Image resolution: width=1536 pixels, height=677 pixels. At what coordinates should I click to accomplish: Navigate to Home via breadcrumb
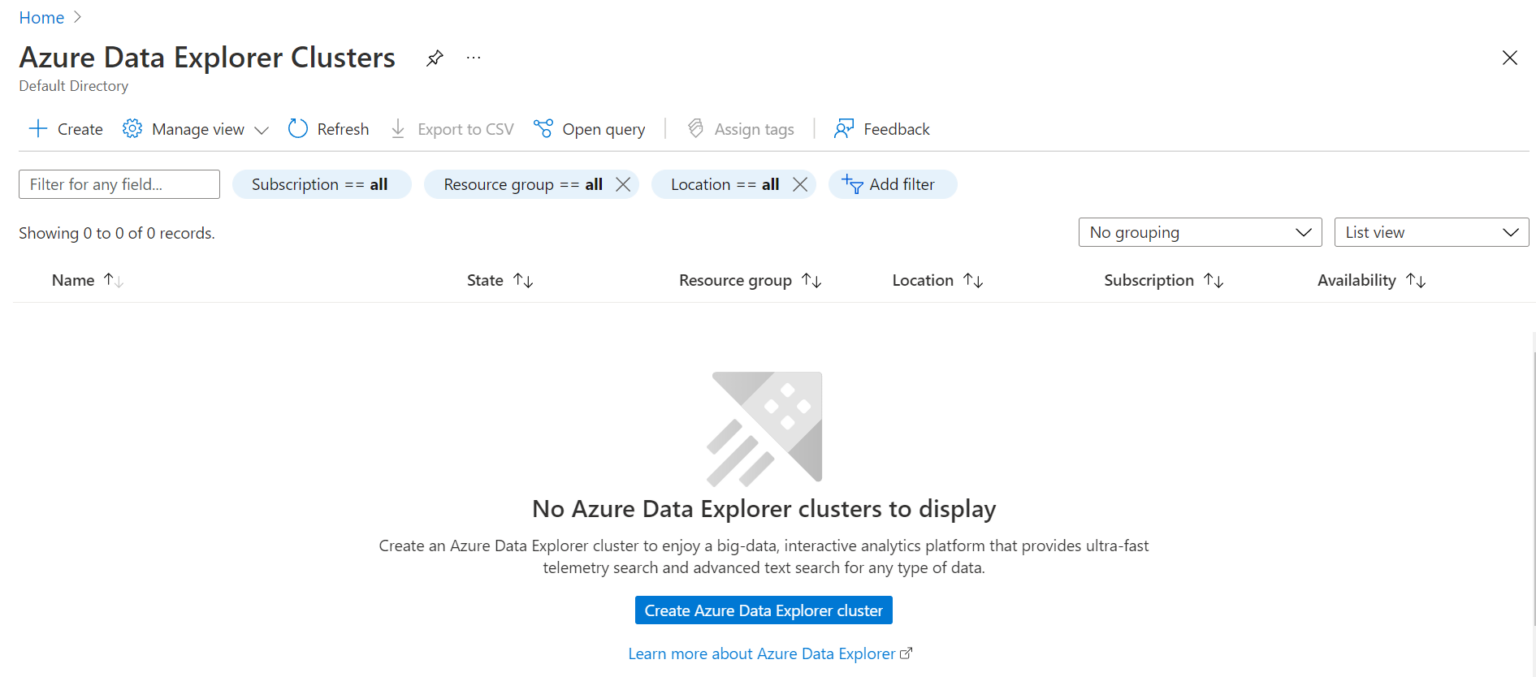(41, 17)
